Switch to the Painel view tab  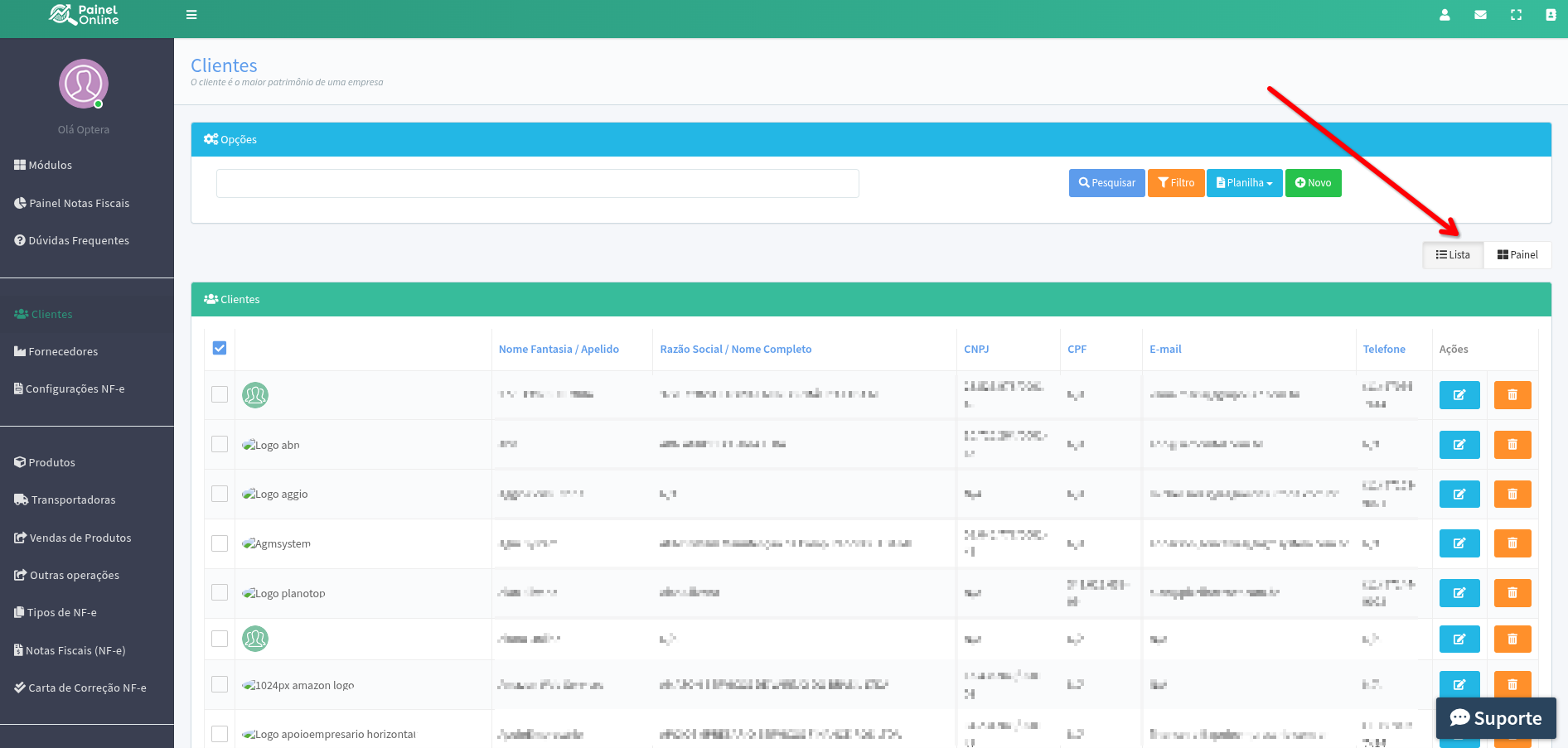coord(1517,255)
